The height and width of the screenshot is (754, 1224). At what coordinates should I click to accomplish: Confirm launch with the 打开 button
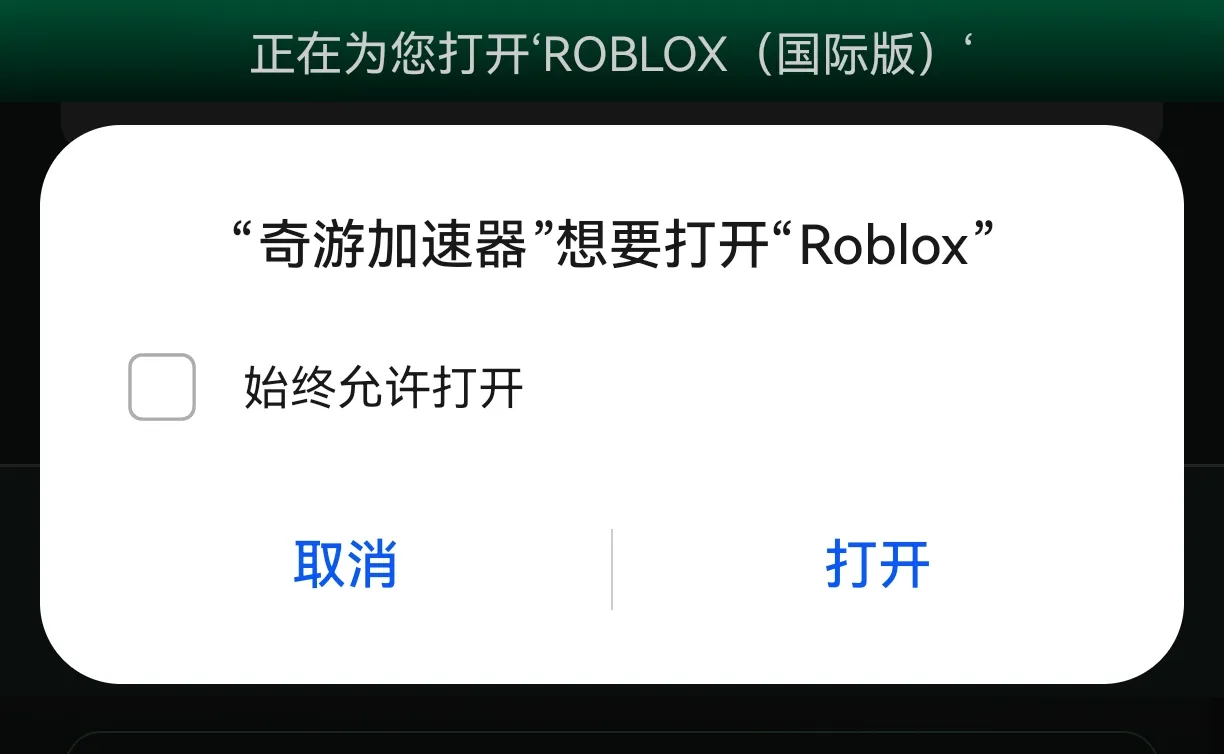[x=878, y=564]
